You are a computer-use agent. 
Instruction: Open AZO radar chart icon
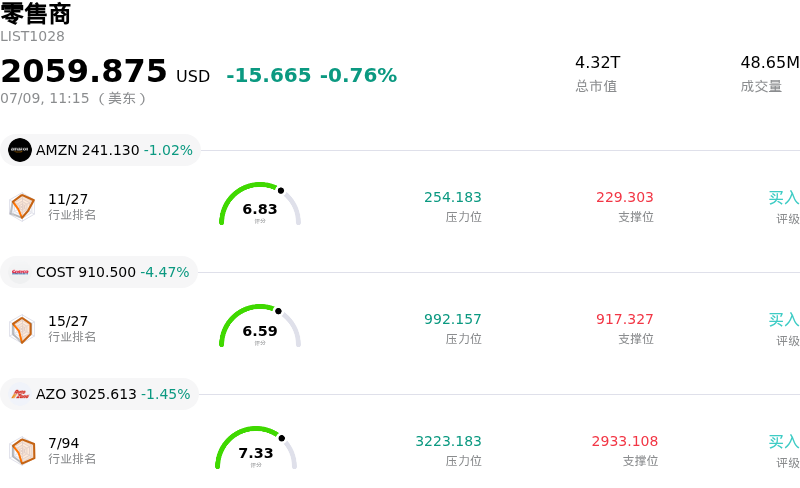[x=22, y=451]
